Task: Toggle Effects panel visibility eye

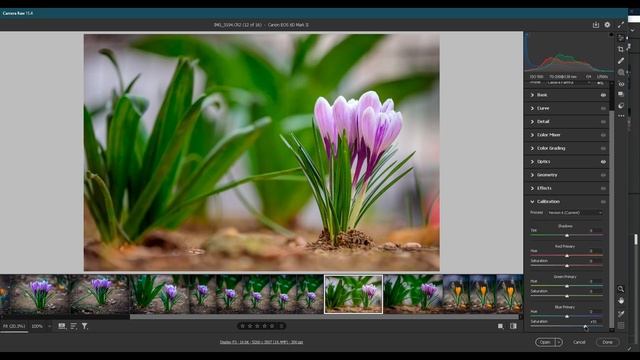Action: pos(603,189)
